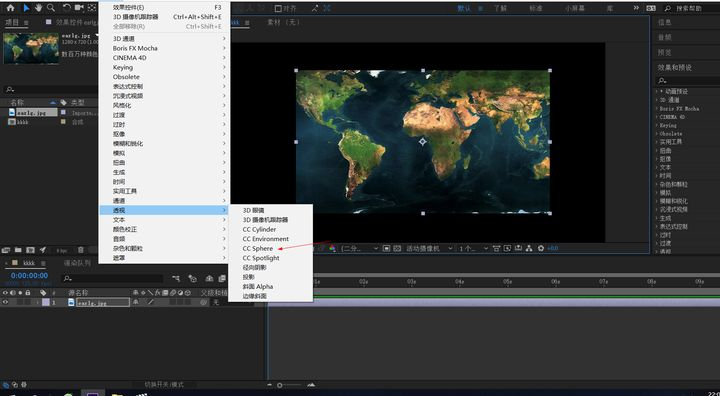Image resolution: width=720 pixels, height=396 pixels.
Task: Click the label tag icon in timeline header
Action: pyautogui.click(x=43, y=293)
